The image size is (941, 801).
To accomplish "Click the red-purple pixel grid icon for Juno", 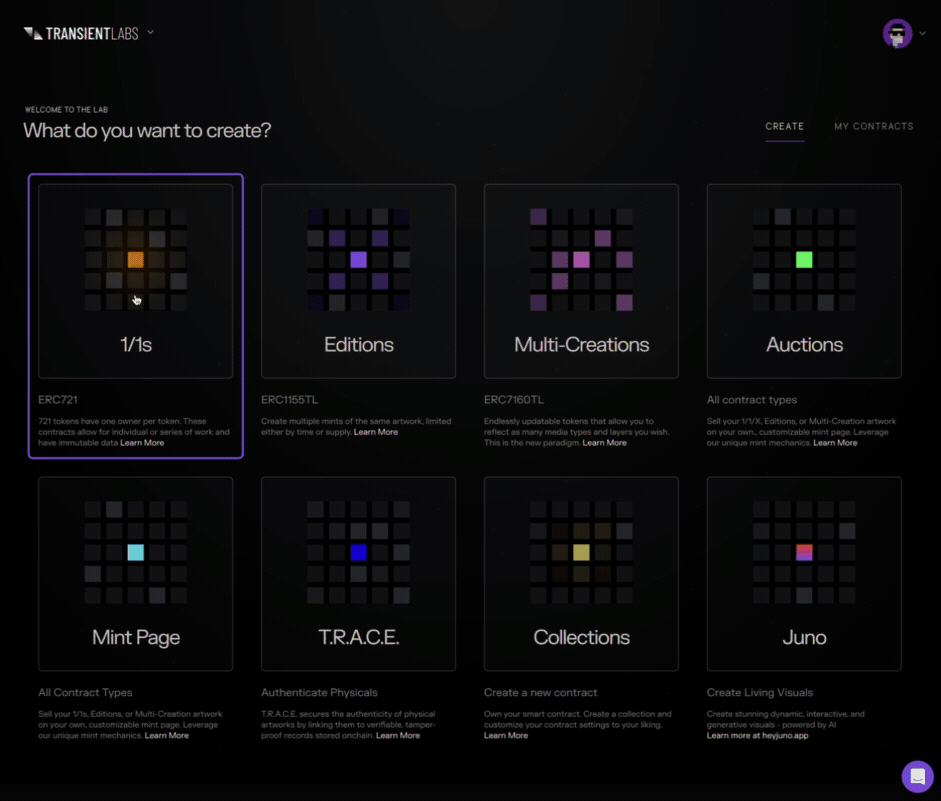I will (x=804, y=553).
